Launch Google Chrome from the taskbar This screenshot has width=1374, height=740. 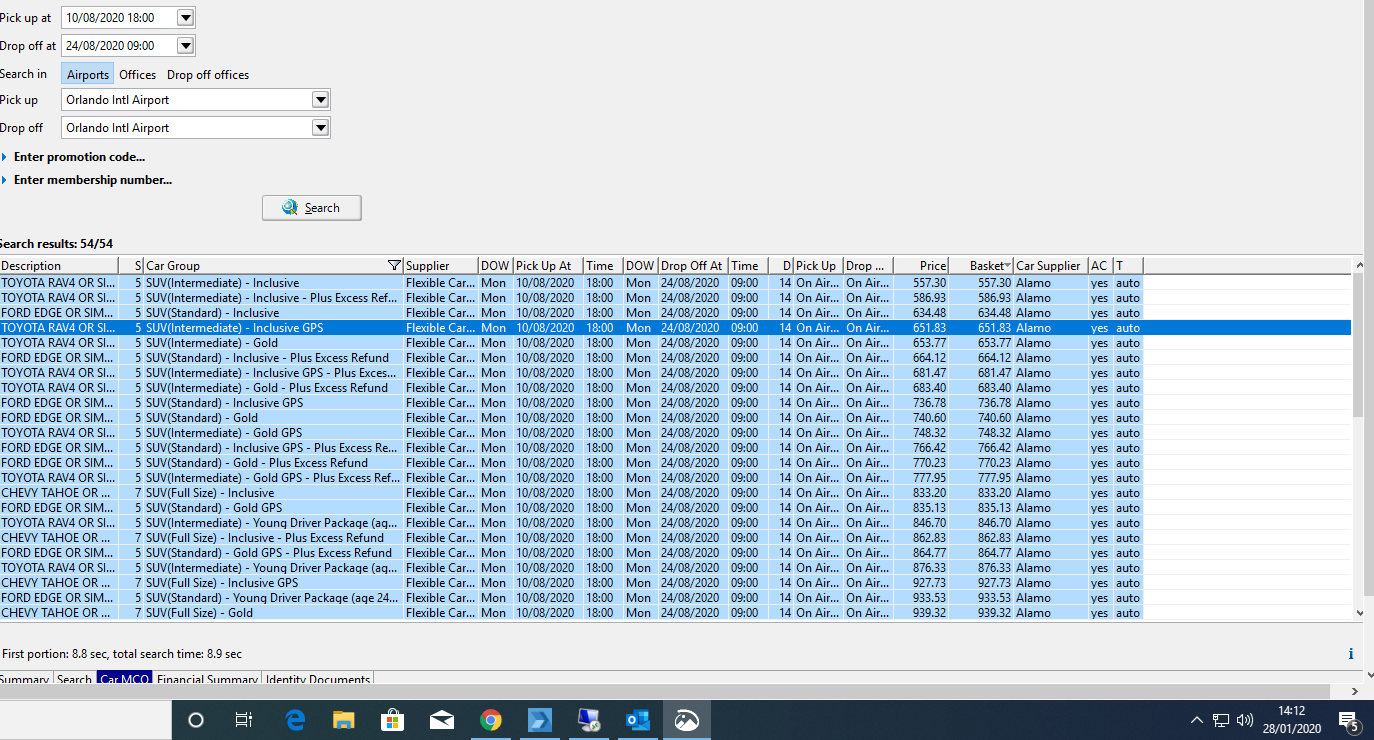[490, 720]
